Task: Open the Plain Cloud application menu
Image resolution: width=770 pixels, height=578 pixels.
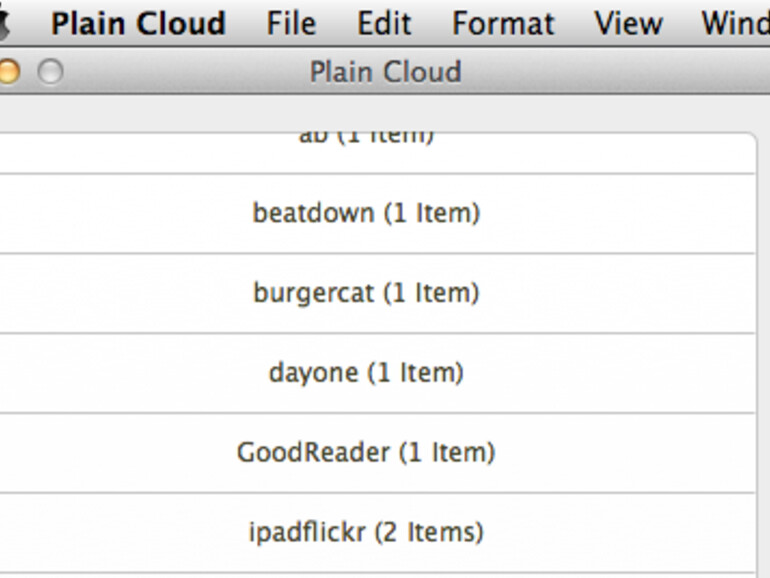Action: [x=138, y=23]
